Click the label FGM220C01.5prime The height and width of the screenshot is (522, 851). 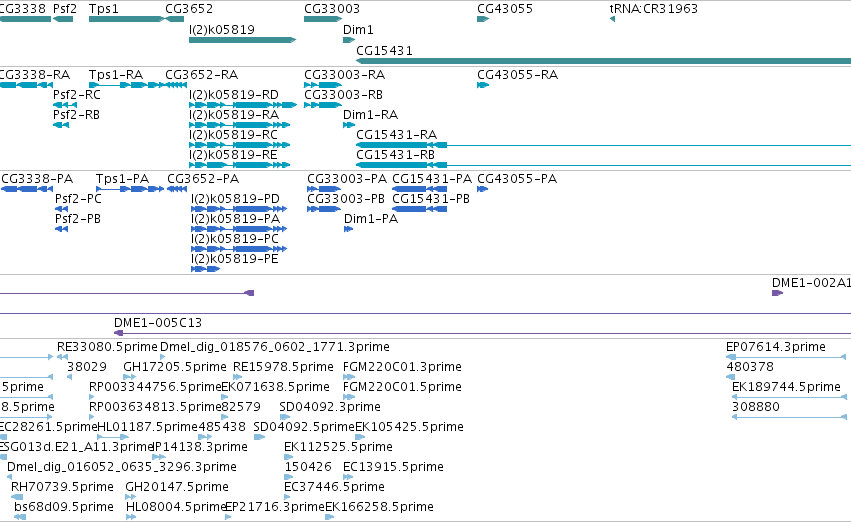coord(402,387)
